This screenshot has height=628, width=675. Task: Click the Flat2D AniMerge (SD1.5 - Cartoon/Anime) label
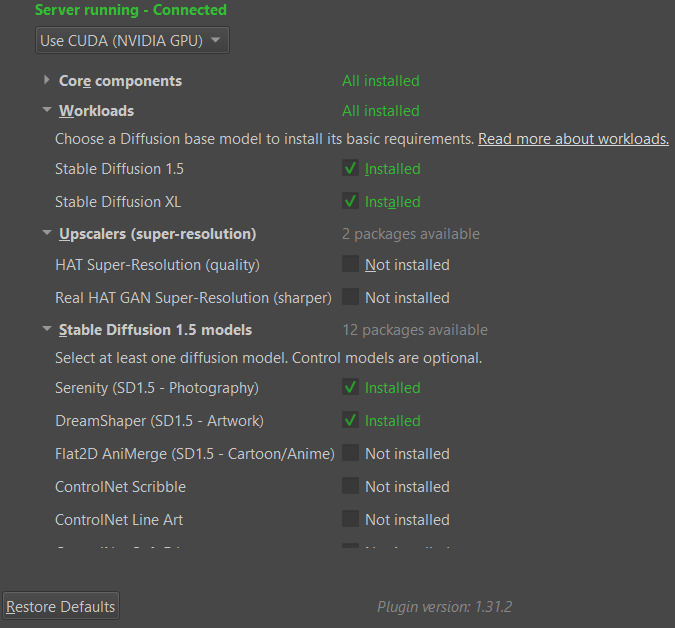tap(195, 454)
